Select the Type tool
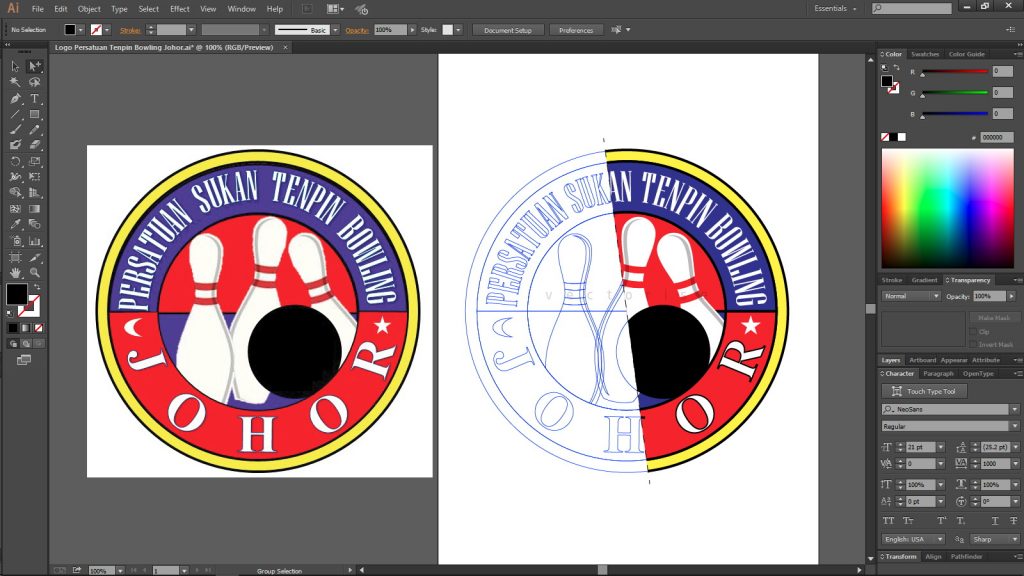Screen dimensions: 1024x576 pyautogui.click(x=35, y=99)
